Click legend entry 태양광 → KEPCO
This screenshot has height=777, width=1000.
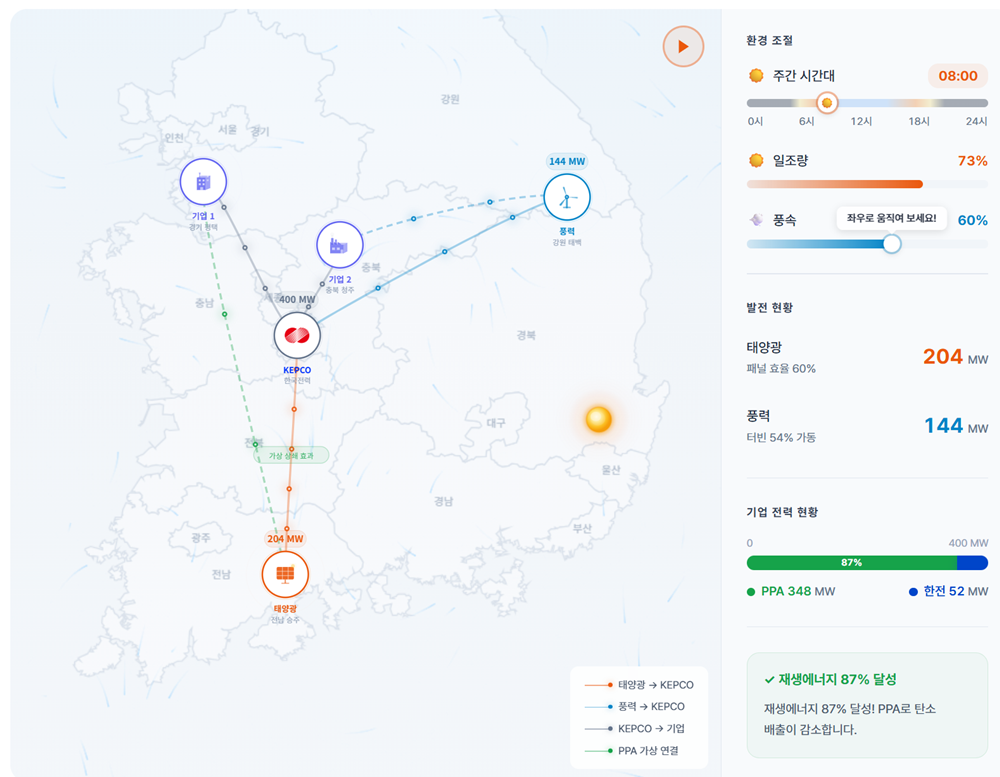click(x=639, y=685)
